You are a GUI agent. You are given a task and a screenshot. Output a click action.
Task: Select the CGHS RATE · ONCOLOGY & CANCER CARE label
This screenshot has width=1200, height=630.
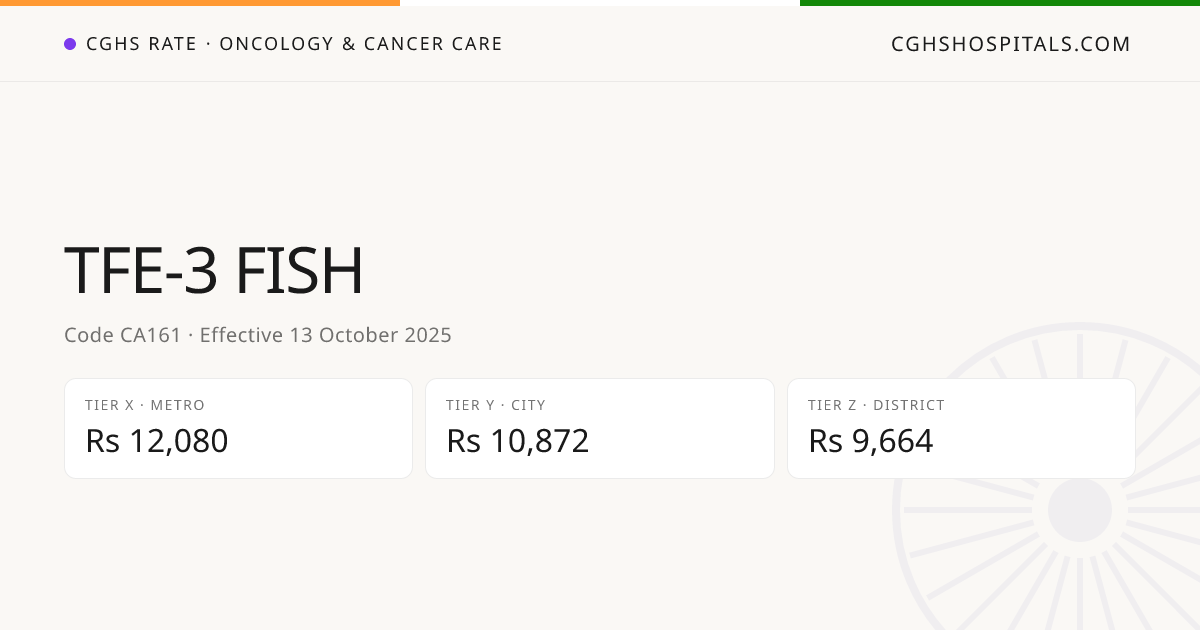point(294,44)
